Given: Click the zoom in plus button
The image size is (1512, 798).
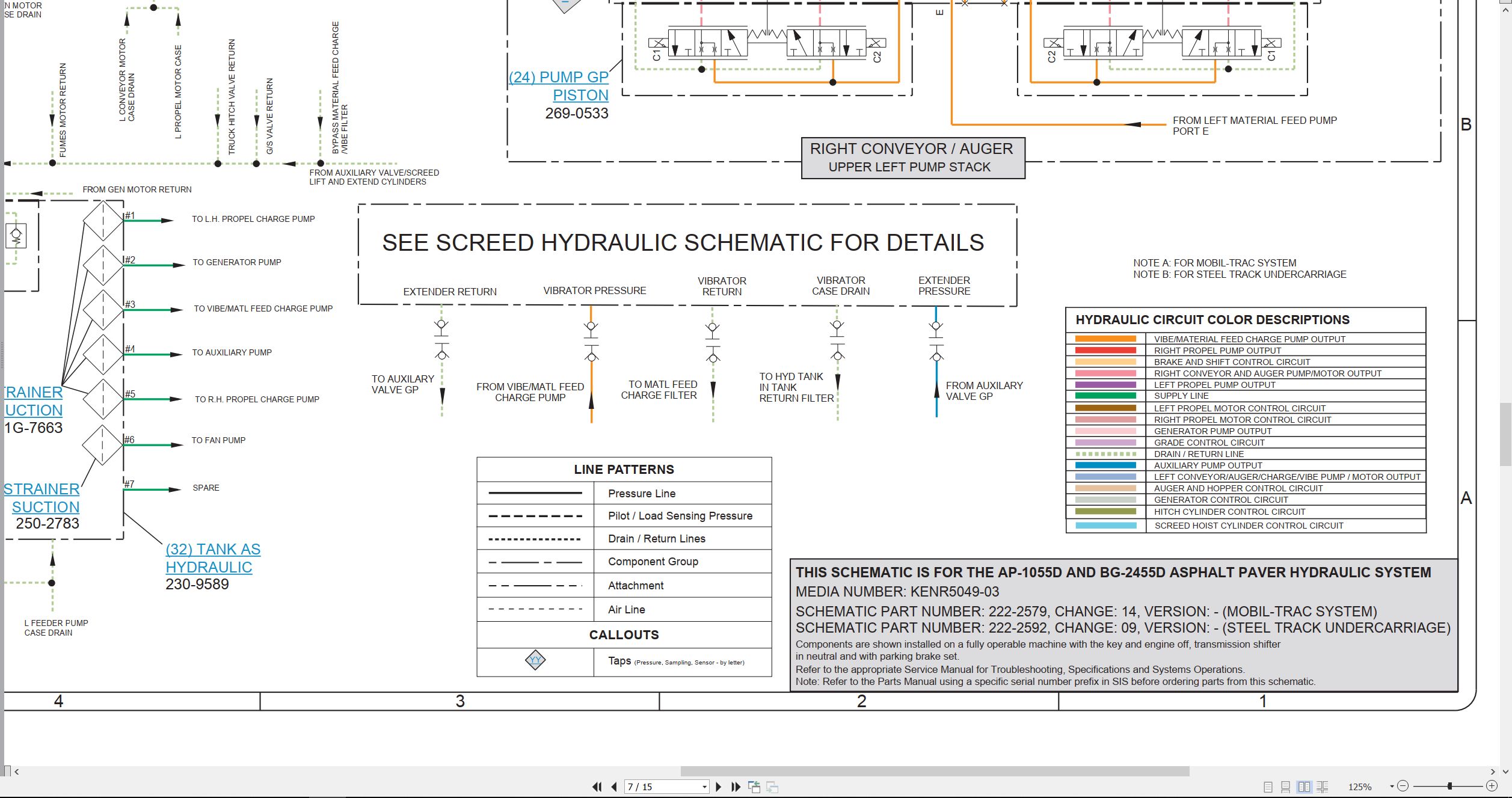Looking at the screenshot, I should coord(1492,786).
